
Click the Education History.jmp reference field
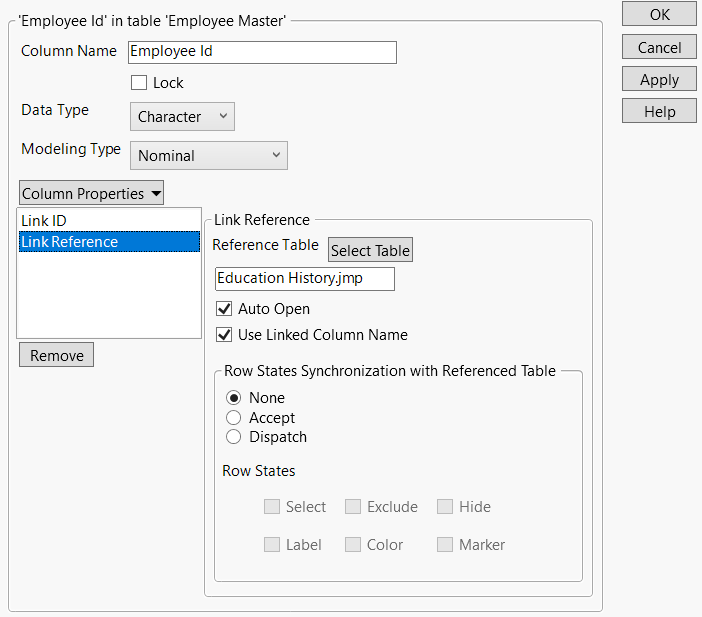pos(304,279)
